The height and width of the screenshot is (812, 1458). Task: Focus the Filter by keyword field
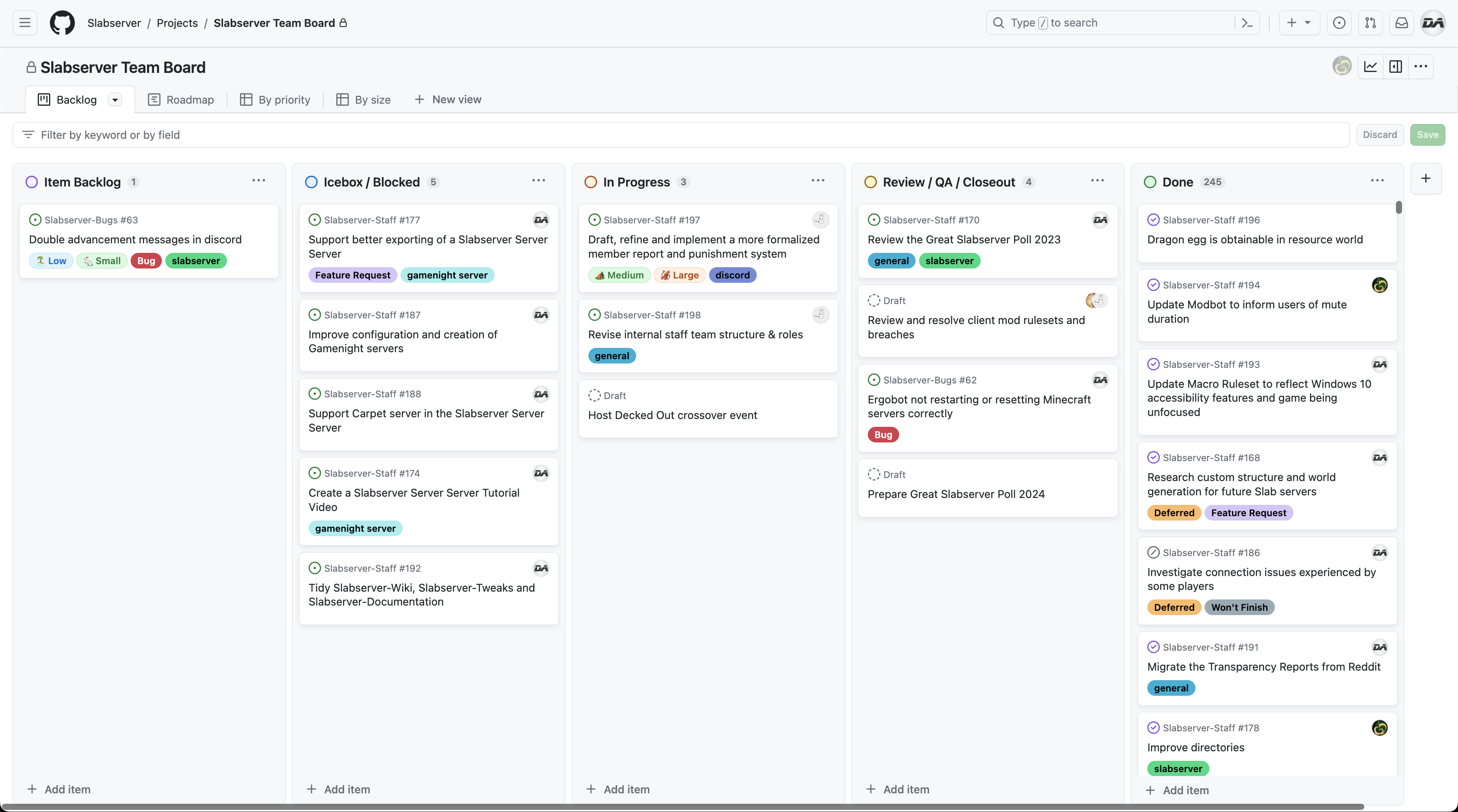(x=679, y=134)
